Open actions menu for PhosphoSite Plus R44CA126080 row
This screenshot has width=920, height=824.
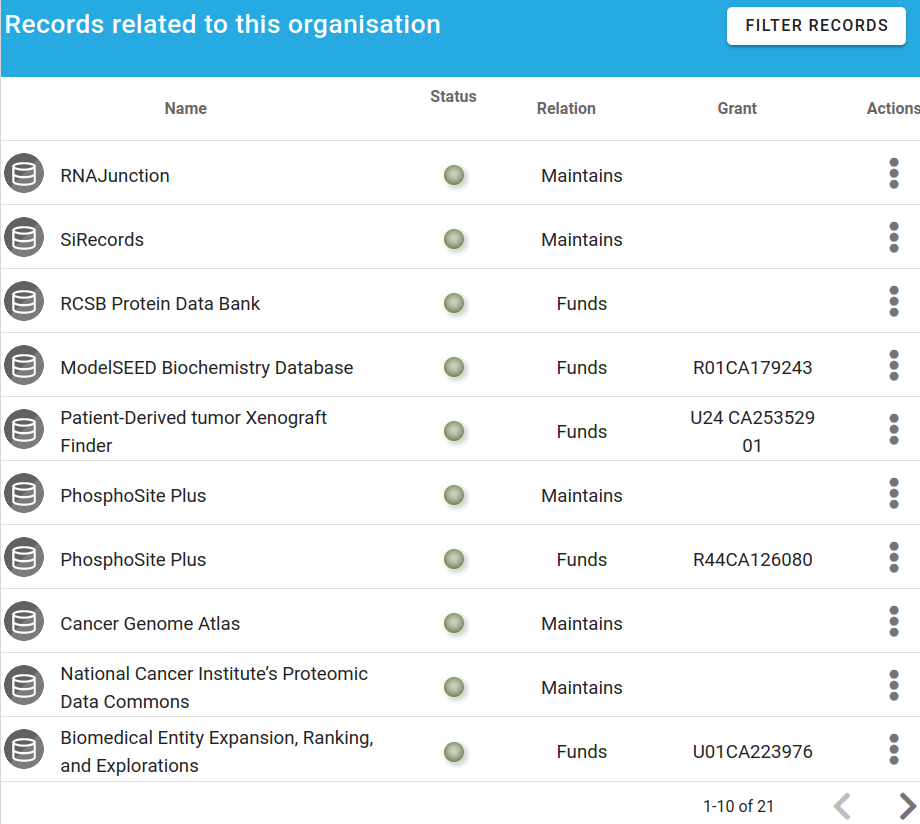click(894, 557)
